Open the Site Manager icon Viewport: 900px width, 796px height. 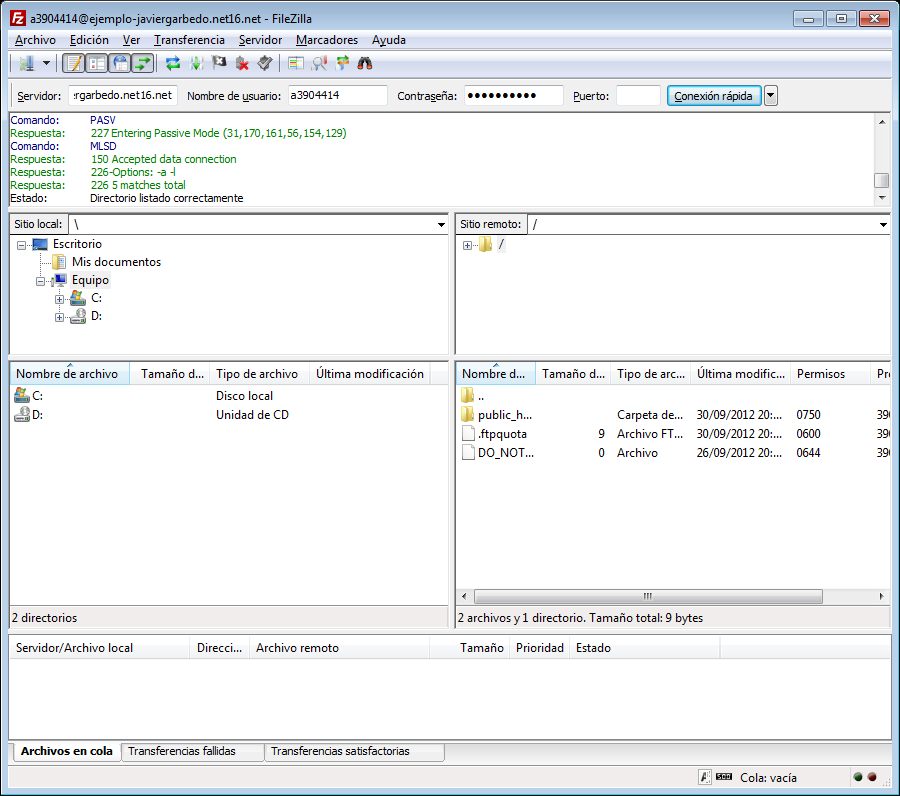[x=25, y=64]
